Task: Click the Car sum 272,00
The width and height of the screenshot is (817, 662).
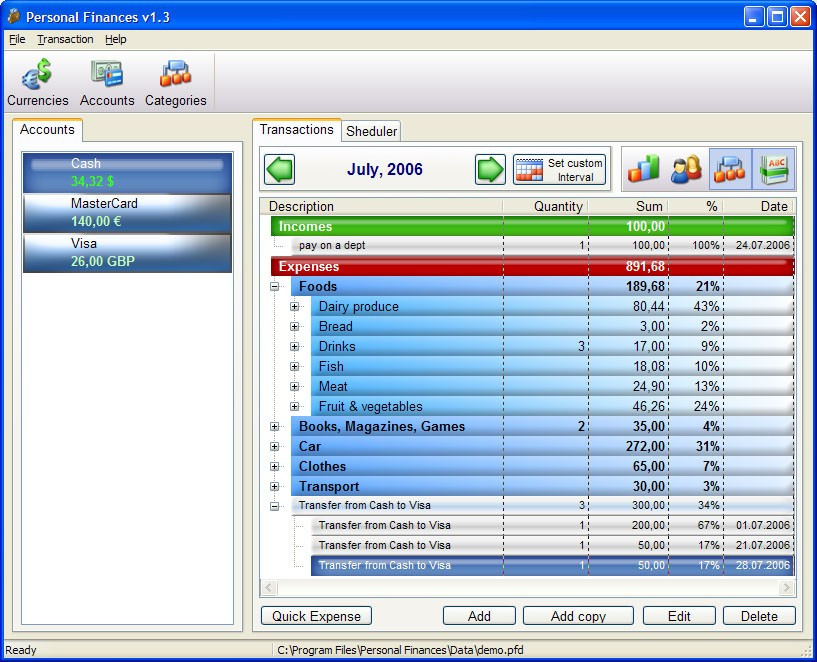Action: click(645, 446)
